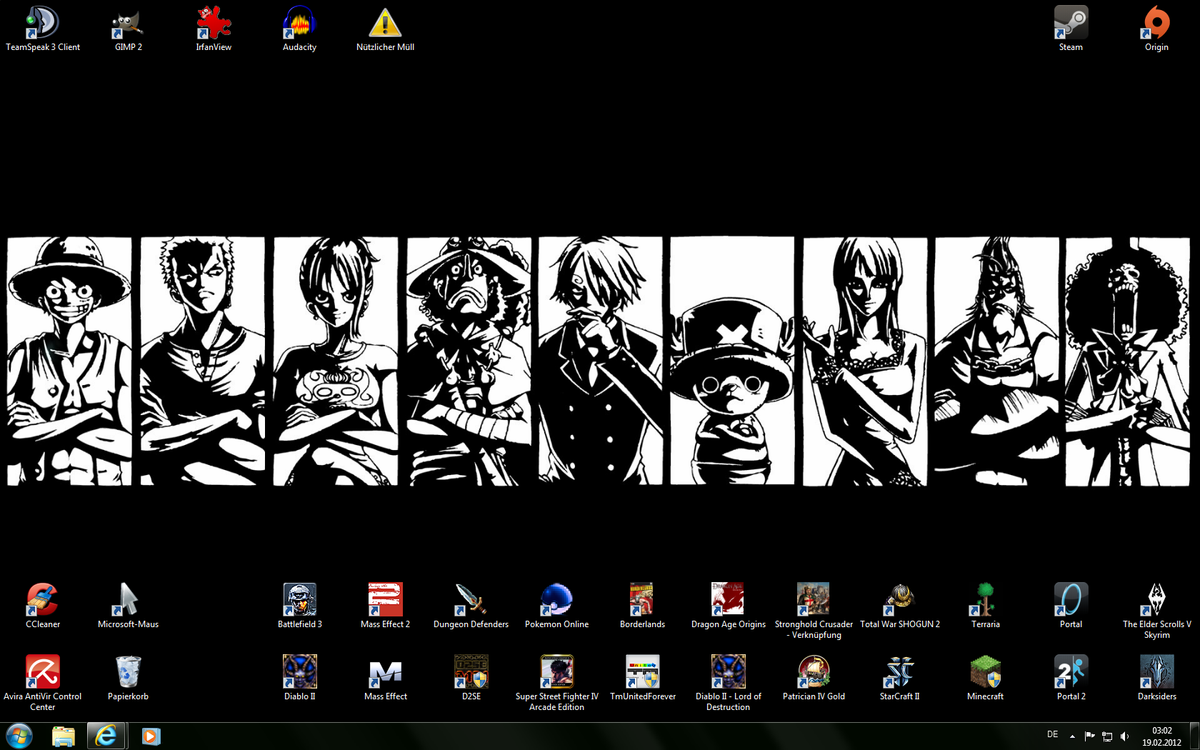Click the DE language indicator
The width and height of the screenshot is (1200, 750).
pyautogui.click(x=1051, y=733)
